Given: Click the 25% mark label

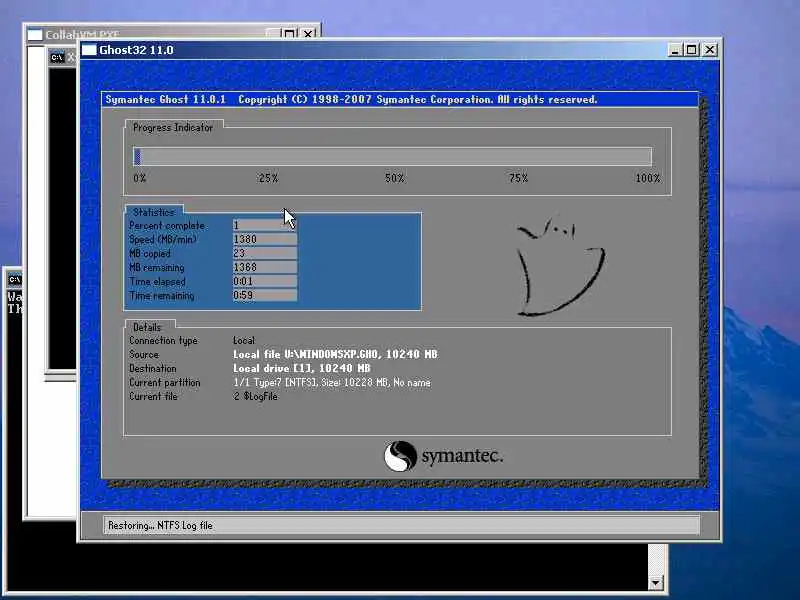Looking at the screenshot, I should [268, 178].
